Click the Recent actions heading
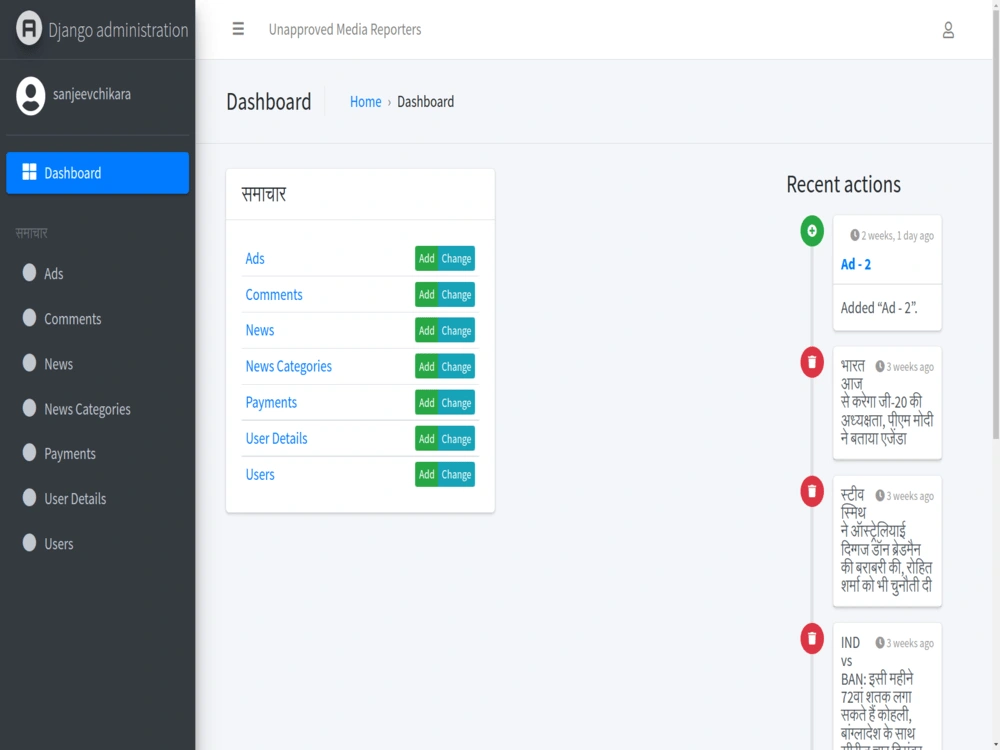The width and height of the screenshot is (1000, 750). point(843,184)
